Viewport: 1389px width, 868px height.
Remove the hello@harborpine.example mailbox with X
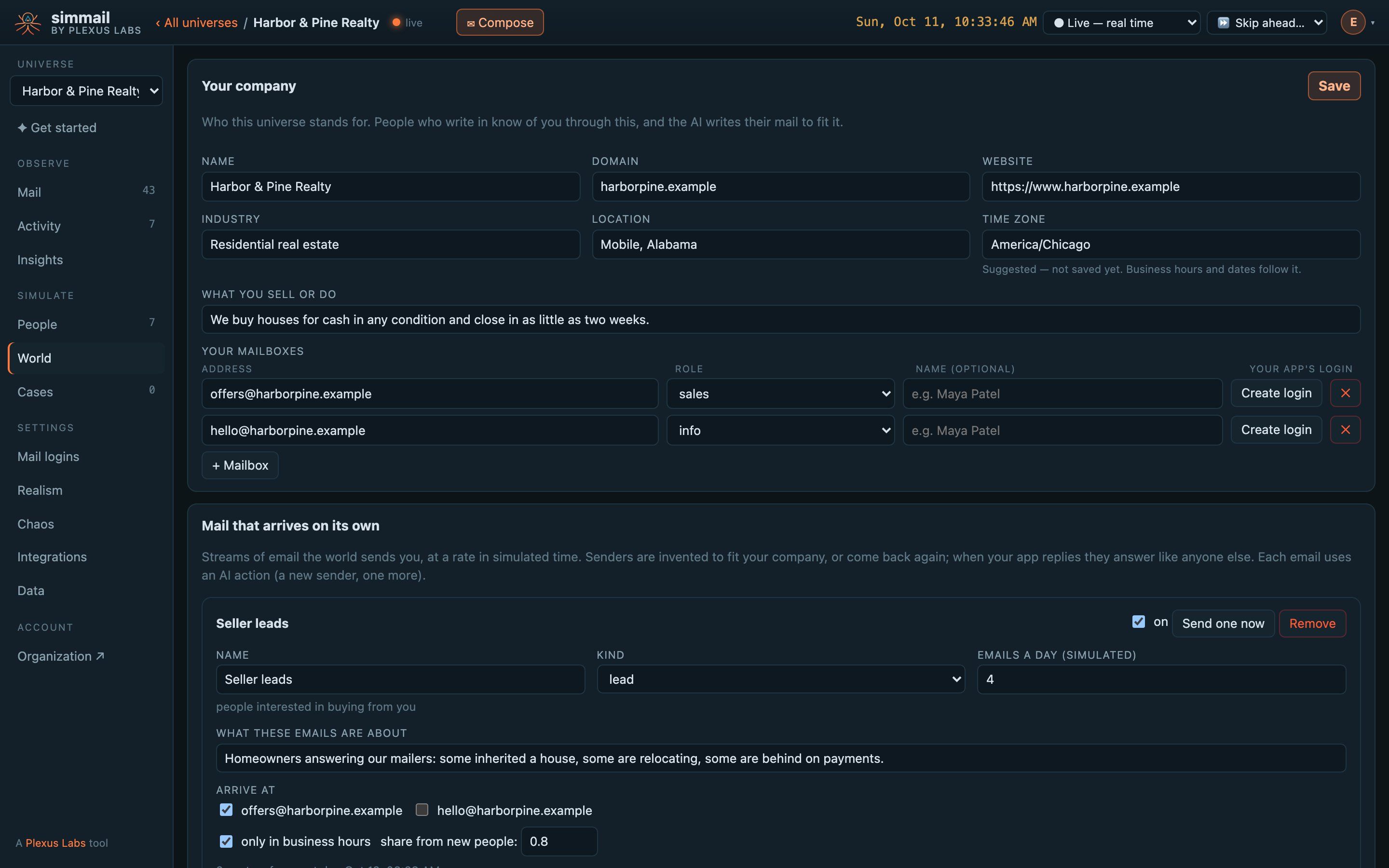pyautogui.click(x=1345, y=430)
